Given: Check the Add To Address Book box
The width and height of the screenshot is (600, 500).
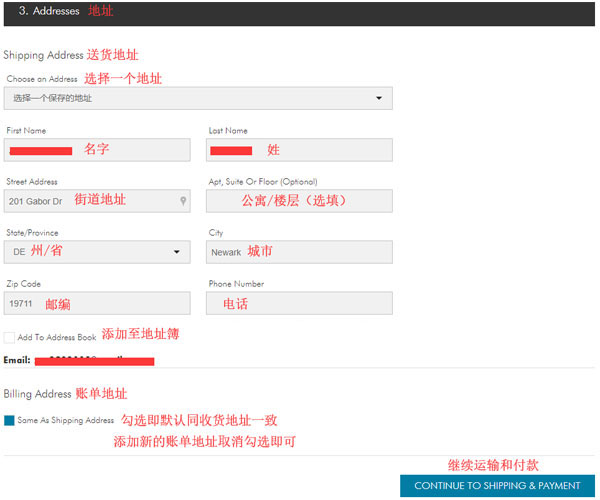Looking at the screenshot, I should 9,337.
